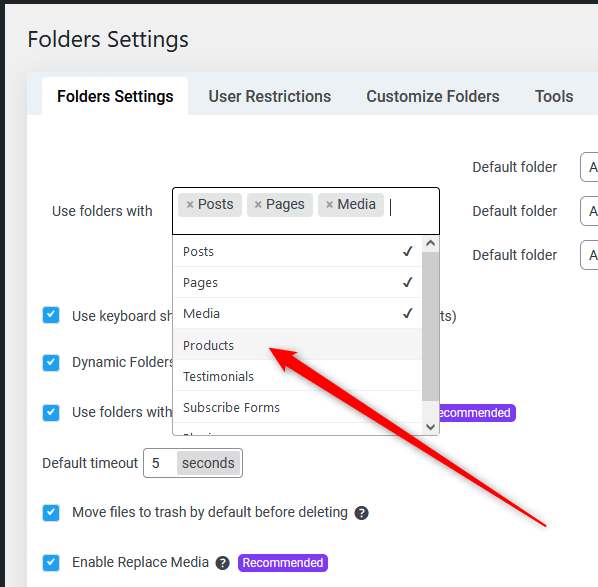Click the dropdown list scrollbar thumb
The width and height of the screenshot is (598, 587).
(x=431, y=326)
